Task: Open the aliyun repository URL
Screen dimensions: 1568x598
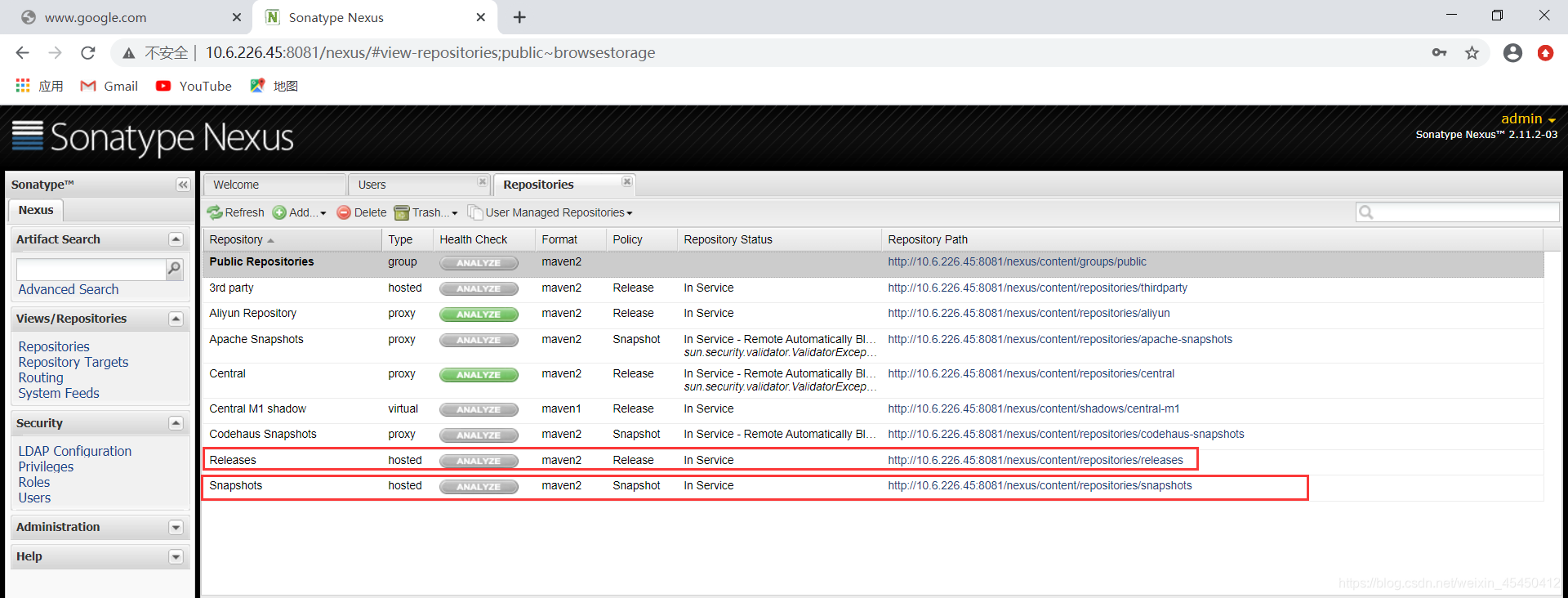Action: (1028, 313)
